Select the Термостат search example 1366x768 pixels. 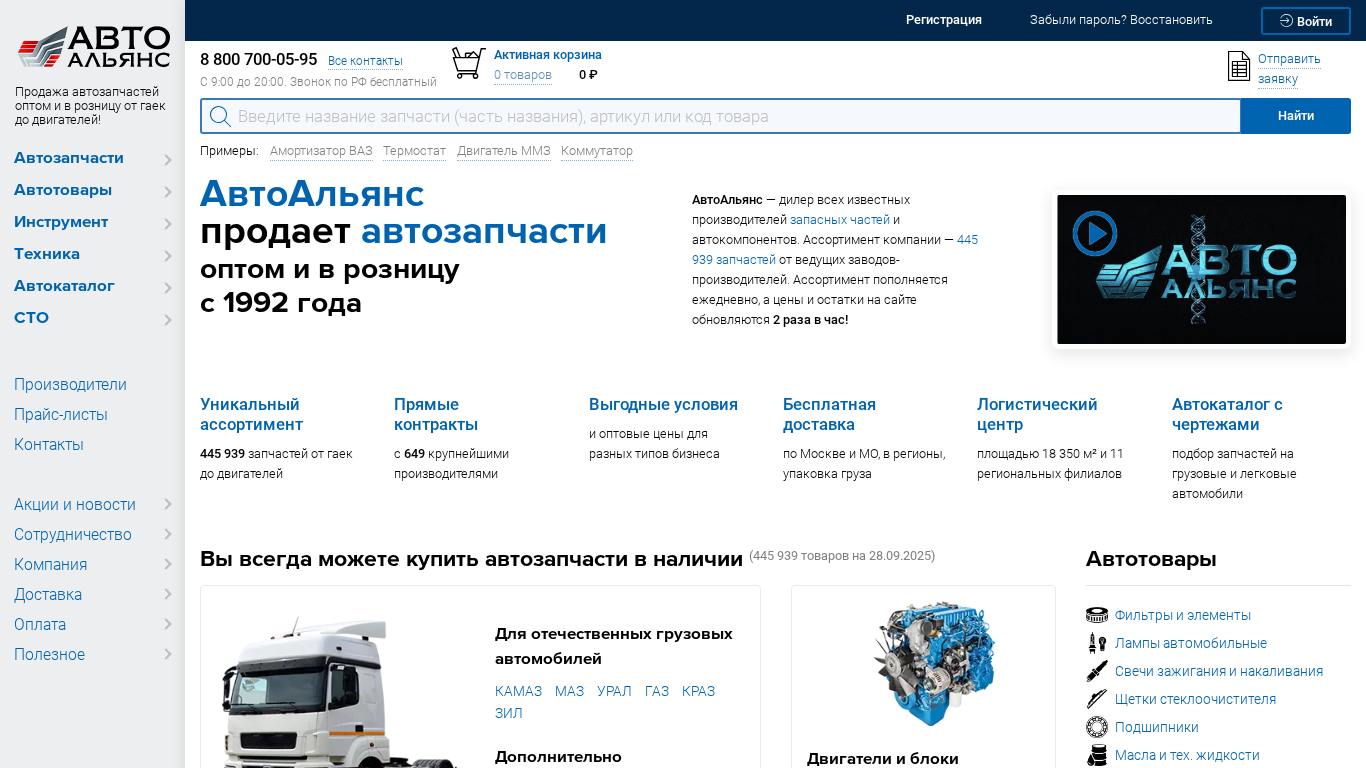point(414,151)
